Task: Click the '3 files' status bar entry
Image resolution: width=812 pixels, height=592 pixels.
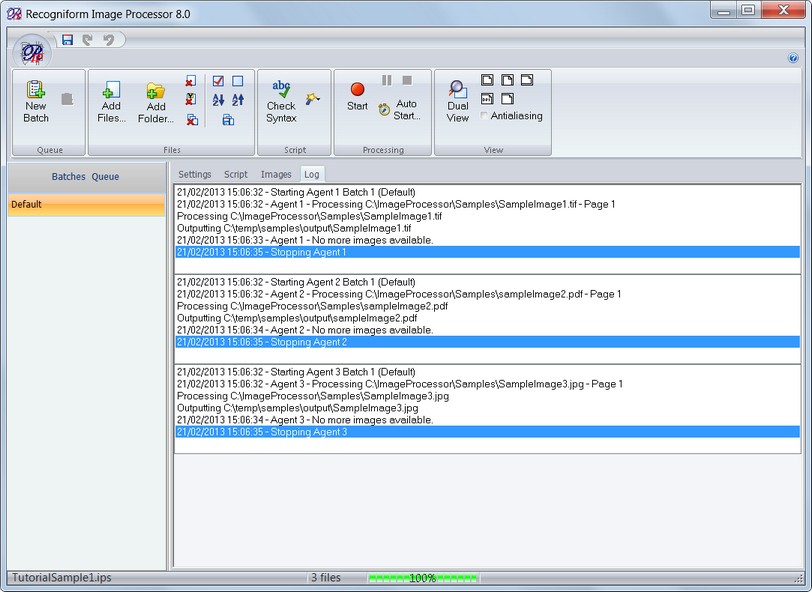Action: (x=326, y=577)
